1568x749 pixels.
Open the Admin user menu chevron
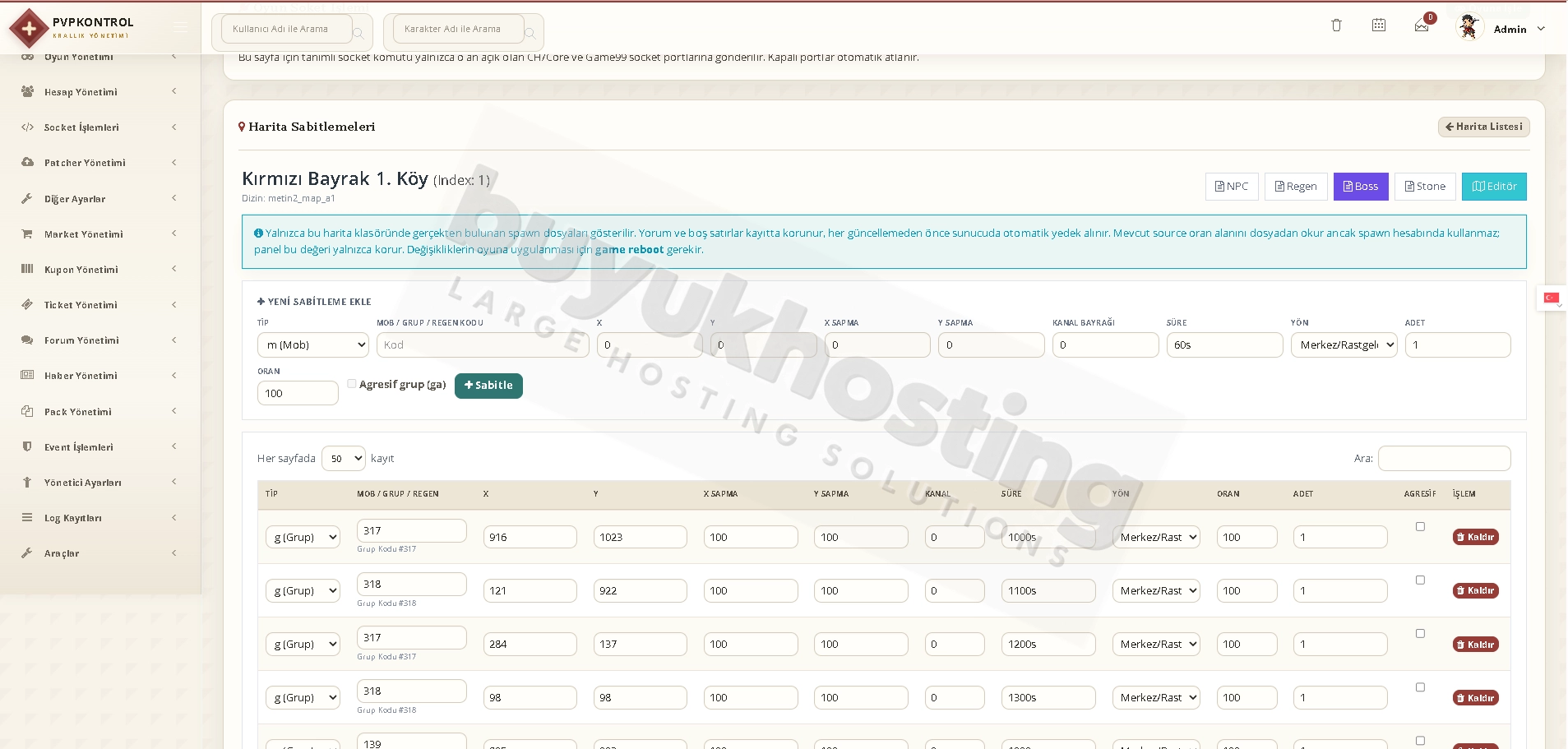tap(1541, 29)
